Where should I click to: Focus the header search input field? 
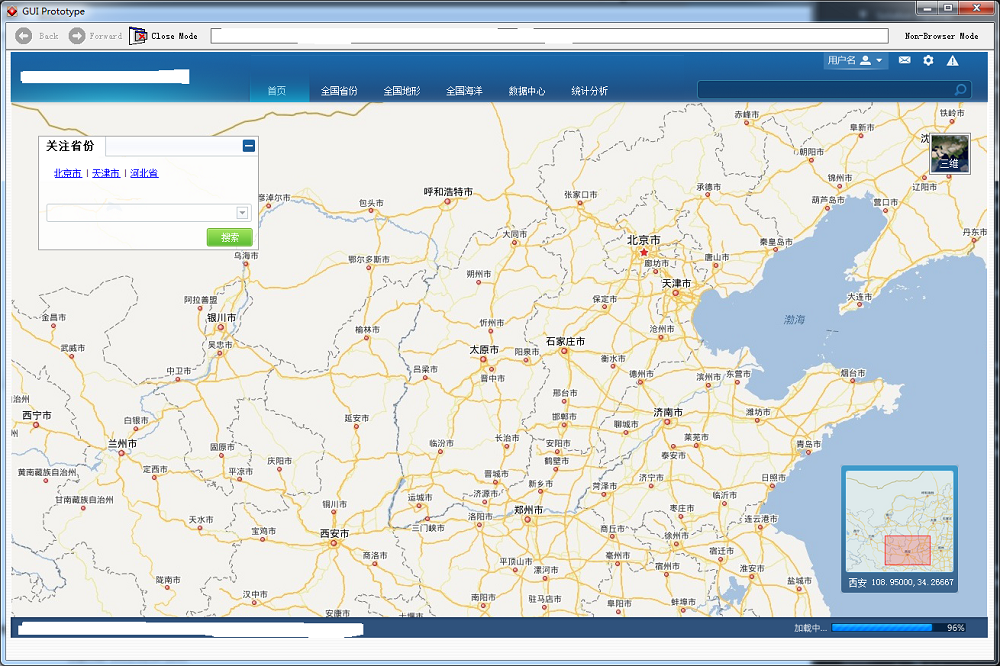pyautogui.click(x=825, y=90)
